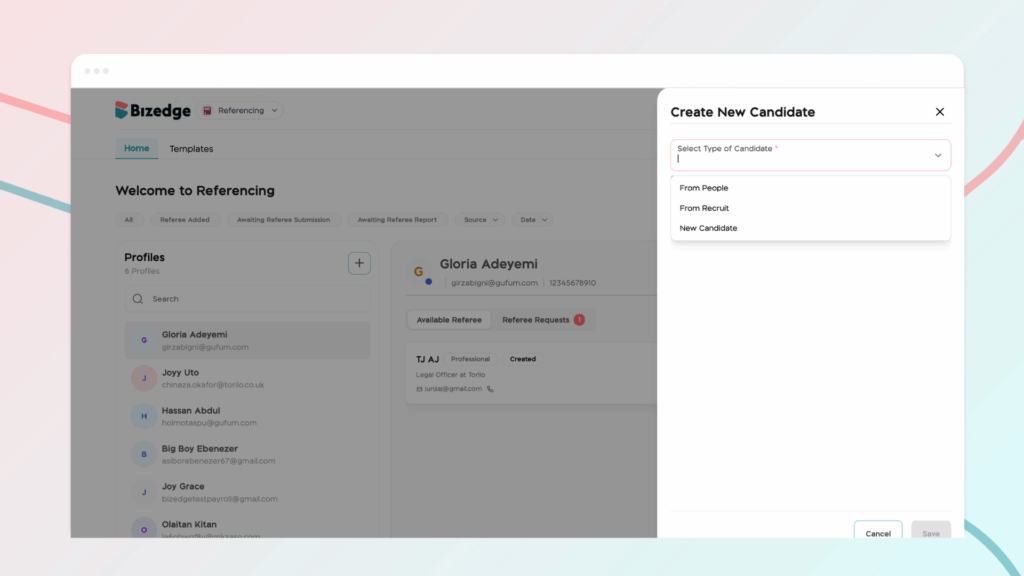The image size is (1024, 576).
Task: Click the Save button
Action: (931, 532)
